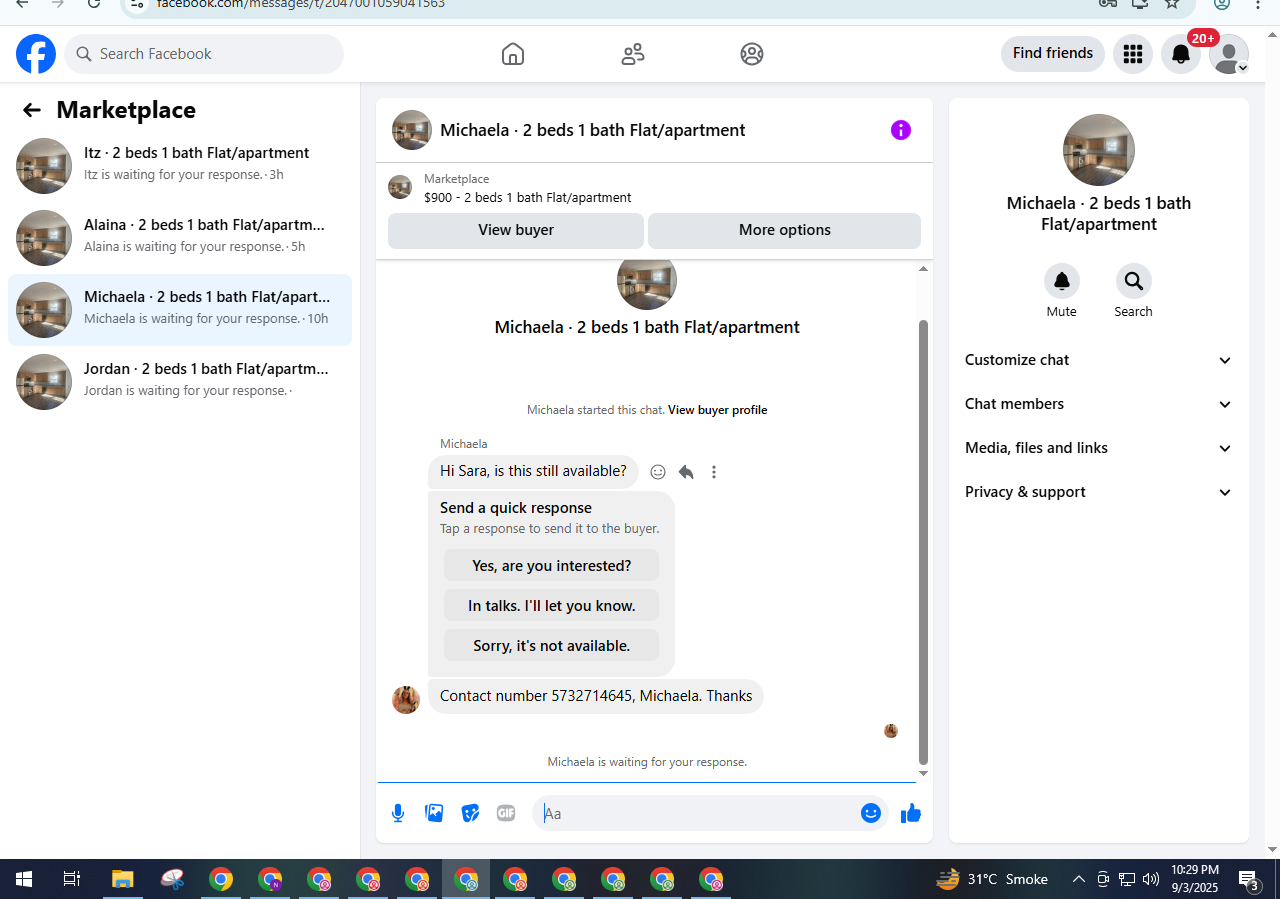Open the More options menu
This screenshot has width=1280, height=899.
(x=784, y=230)
